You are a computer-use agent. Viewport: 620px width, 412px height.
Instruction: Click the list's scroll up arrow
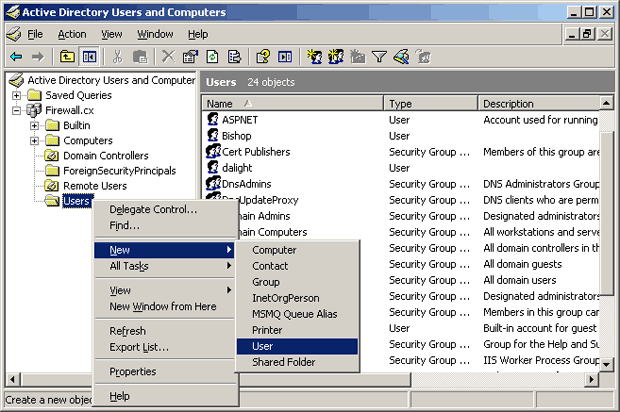coord(606,103)
